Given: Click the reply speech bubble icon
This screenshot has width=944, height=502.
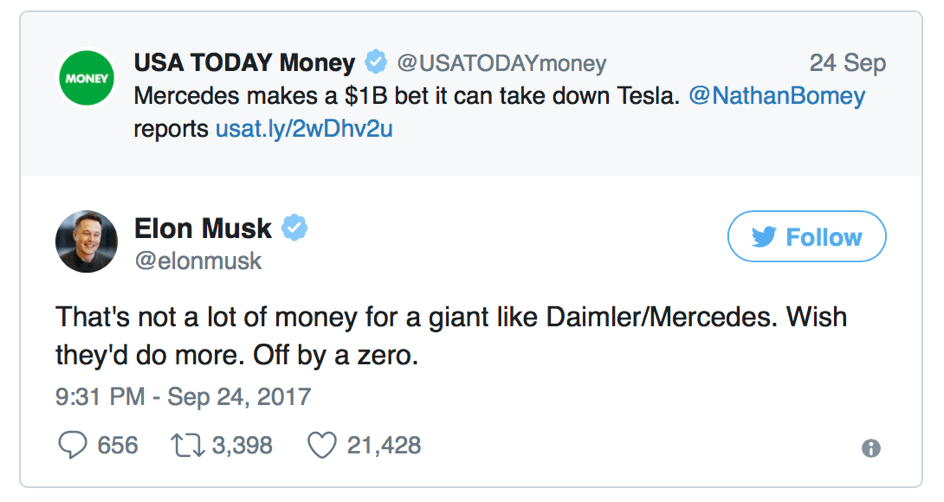Looking at the screenshot, I should pos(73,445).
